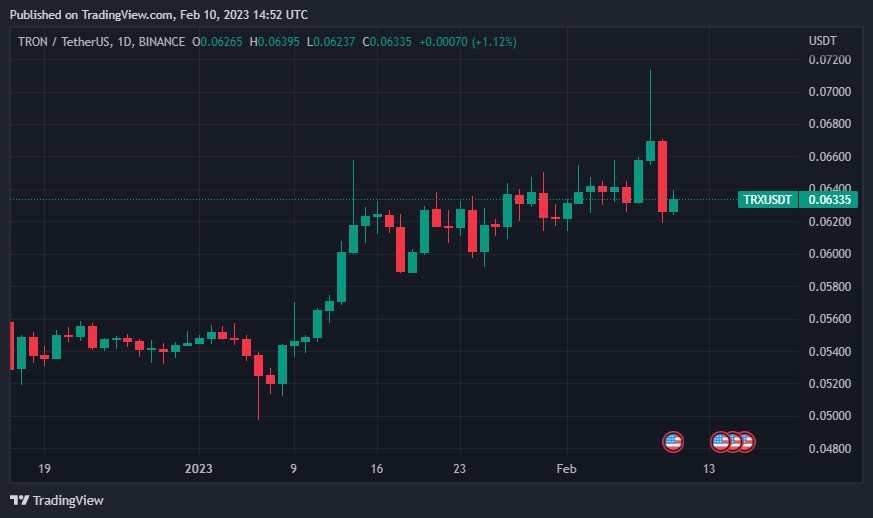This screenshot has width=873, height=518.
Task: Click the high value 0.06395
Action: (x=278, y=42)
